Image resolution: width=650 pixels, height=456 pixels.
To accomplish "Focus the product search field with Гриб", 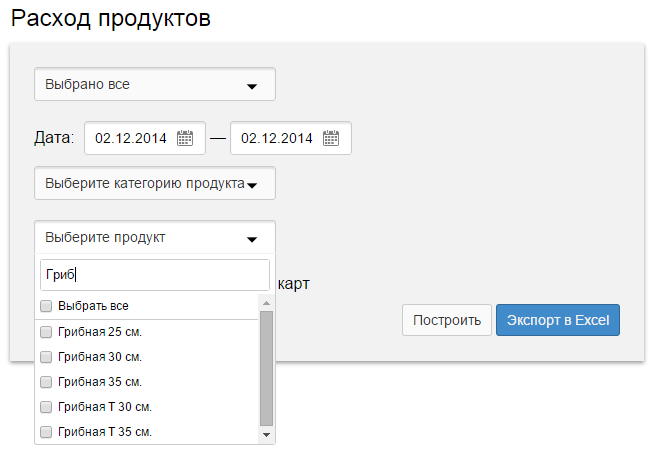I will coord(155,275).
